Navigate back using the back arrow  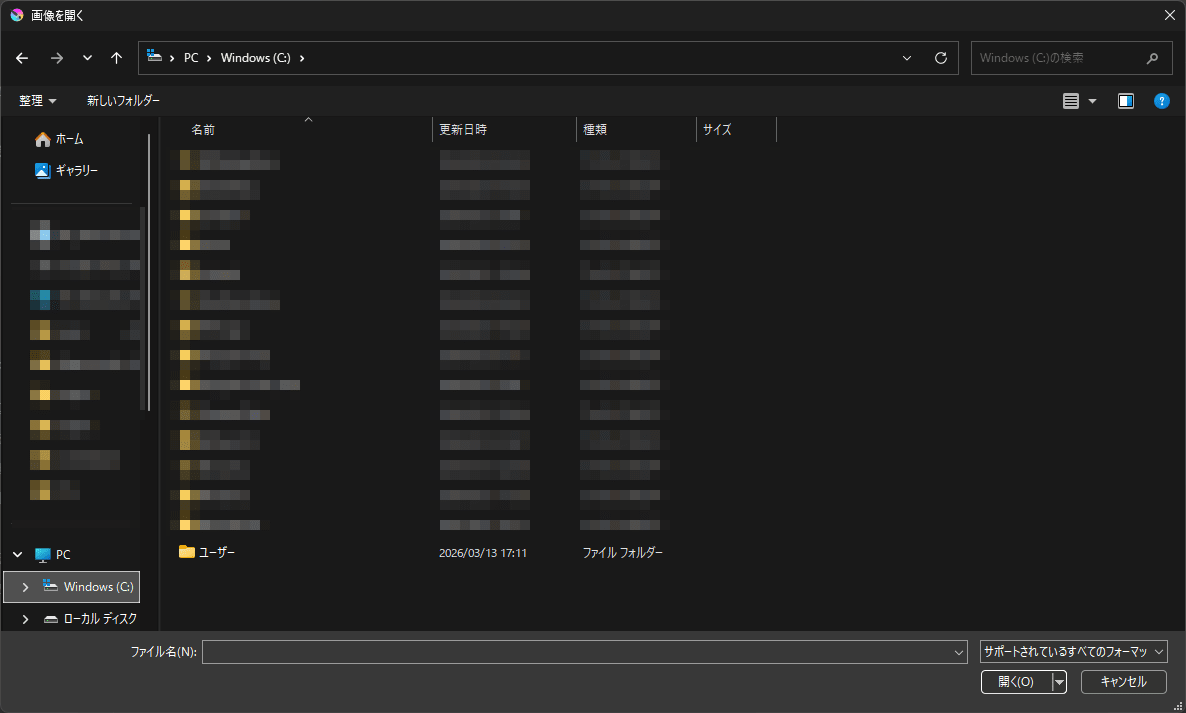(x=21, y=58)
